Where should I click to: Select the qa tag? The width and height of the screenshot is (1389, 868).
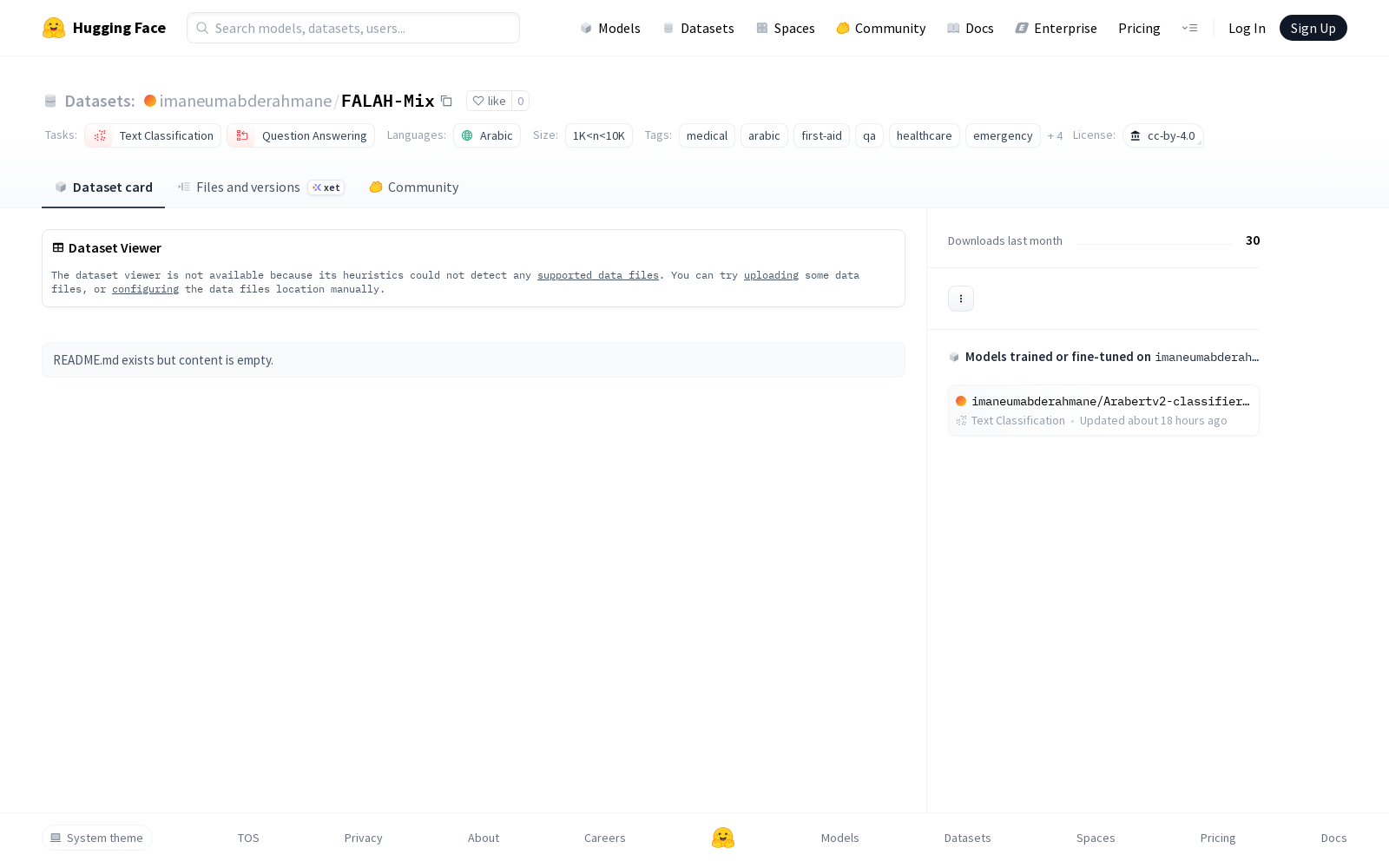(x=869, y=135)
